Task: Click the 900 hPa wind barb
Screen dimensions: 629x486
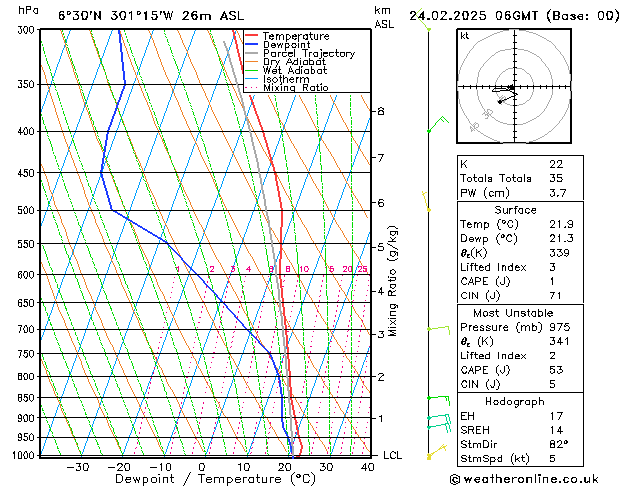Action: [x=439, y=420]
